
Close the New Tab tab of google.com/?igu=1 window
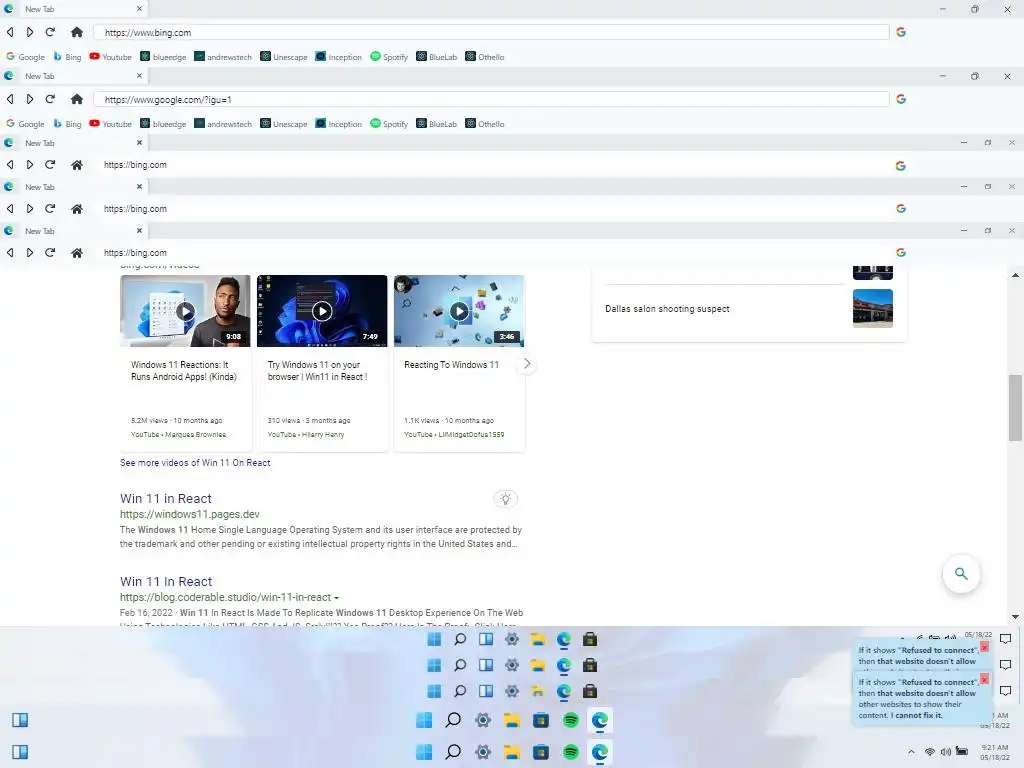click(139, 76)
